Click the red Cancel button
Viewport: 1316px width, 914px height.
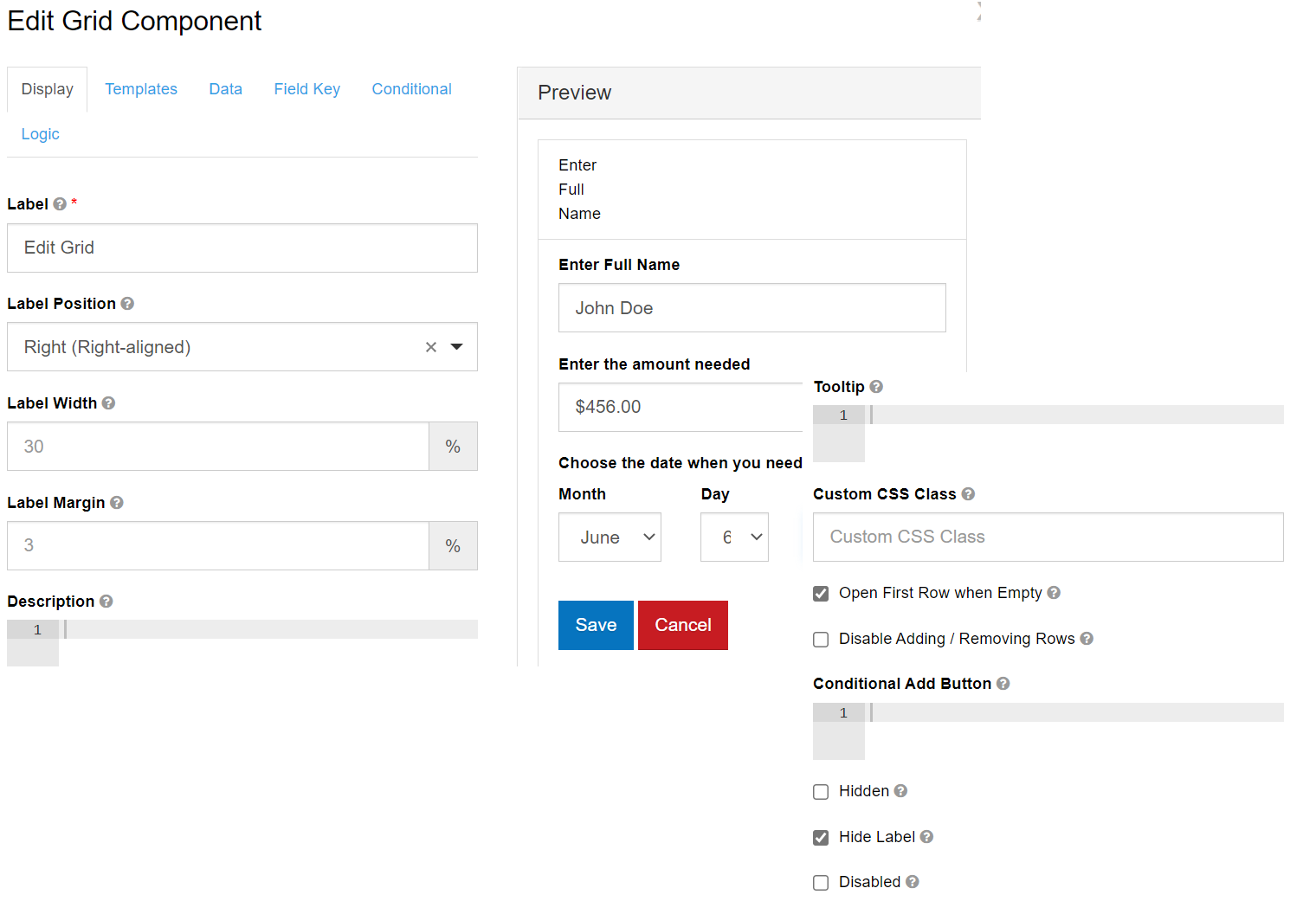coord(683,625)
